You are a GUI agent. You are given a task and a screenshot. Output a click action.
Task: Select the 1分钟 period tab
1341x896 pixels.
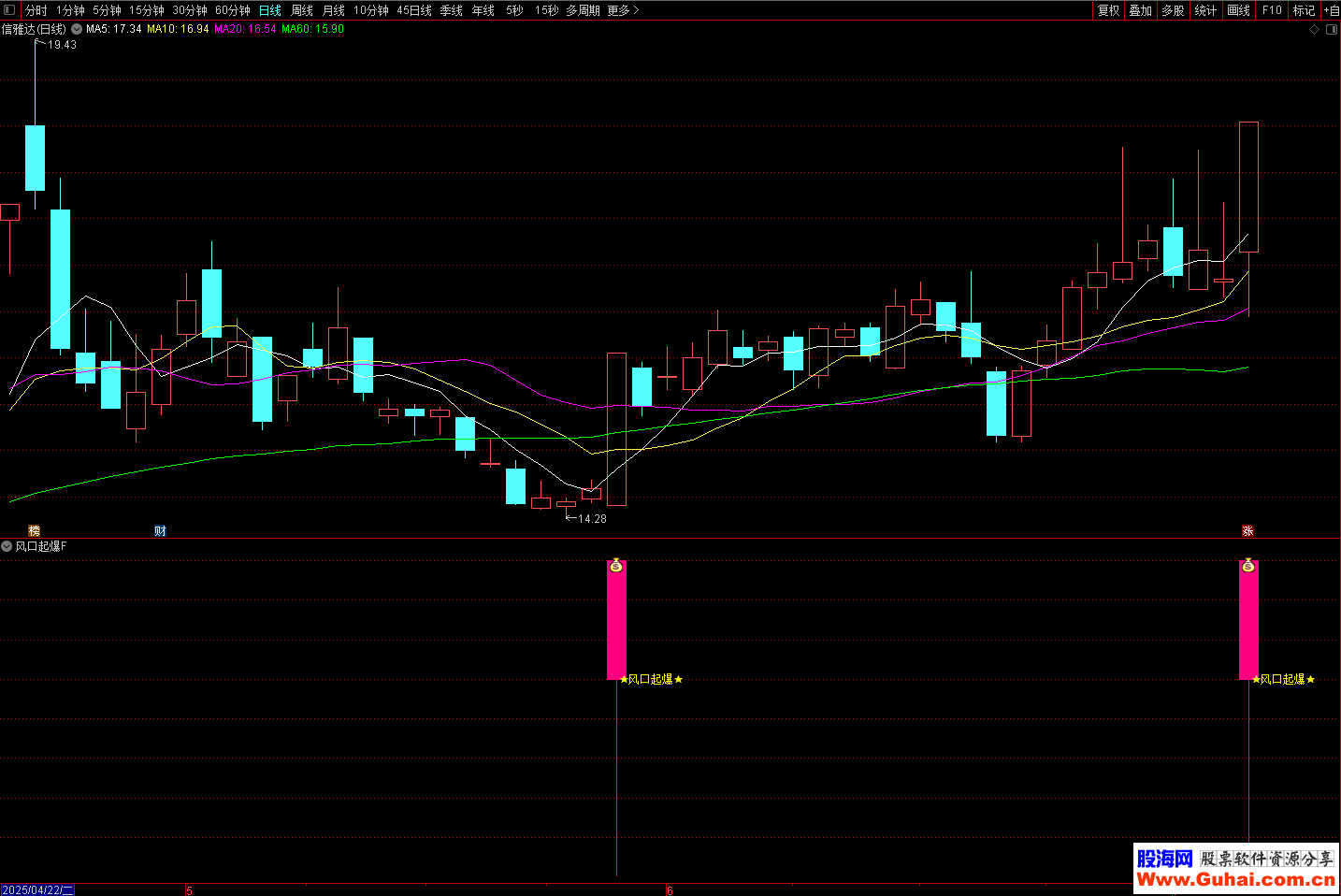70,10
